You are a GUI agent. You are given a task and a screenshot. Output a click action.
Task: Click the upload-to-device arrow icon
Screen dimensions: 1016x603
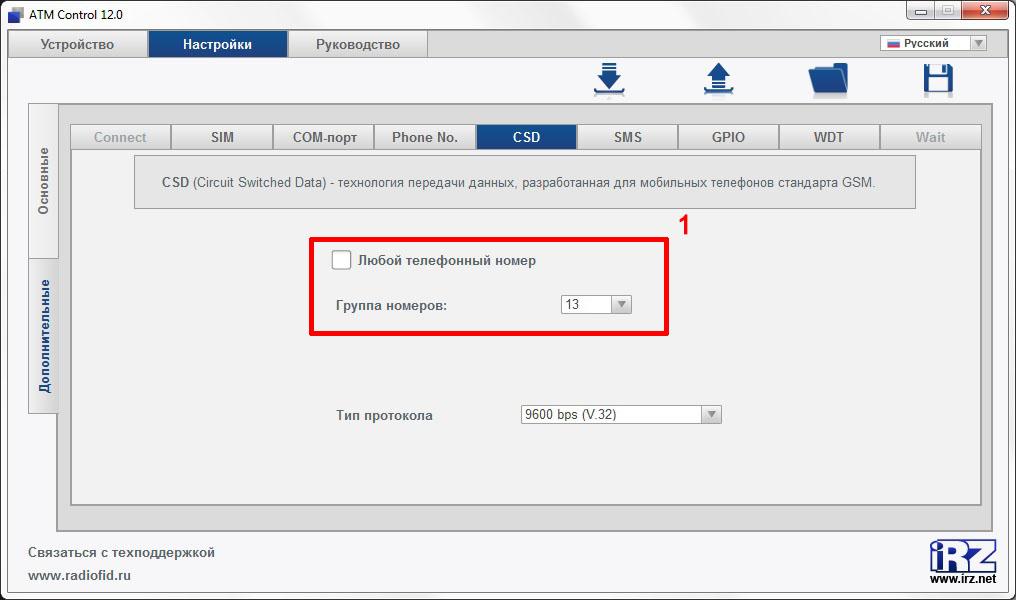(718, 79)
